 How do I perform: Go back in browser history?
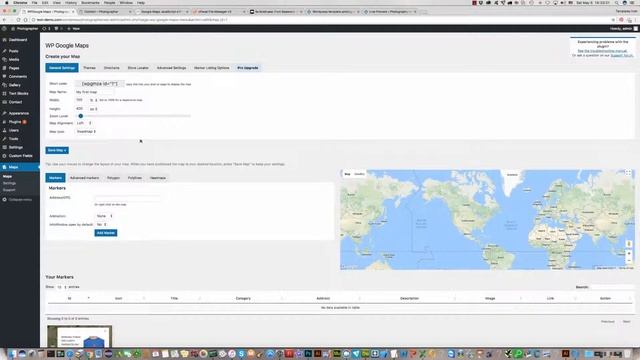tap(4, 20)
